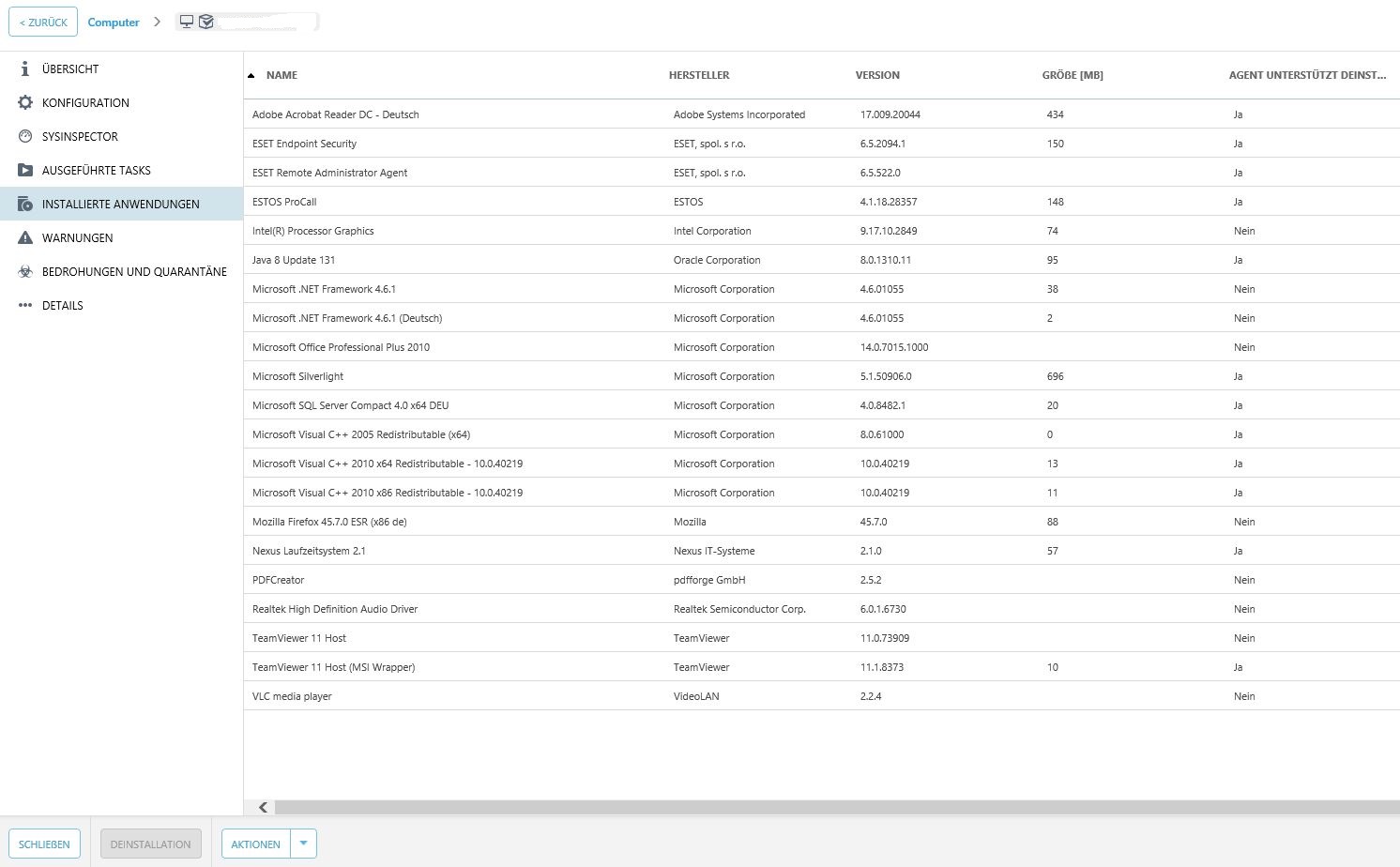Viewport: 1400px width, 867px height.
Task: Click the SysInspector gauge icon
Action: 25,136
